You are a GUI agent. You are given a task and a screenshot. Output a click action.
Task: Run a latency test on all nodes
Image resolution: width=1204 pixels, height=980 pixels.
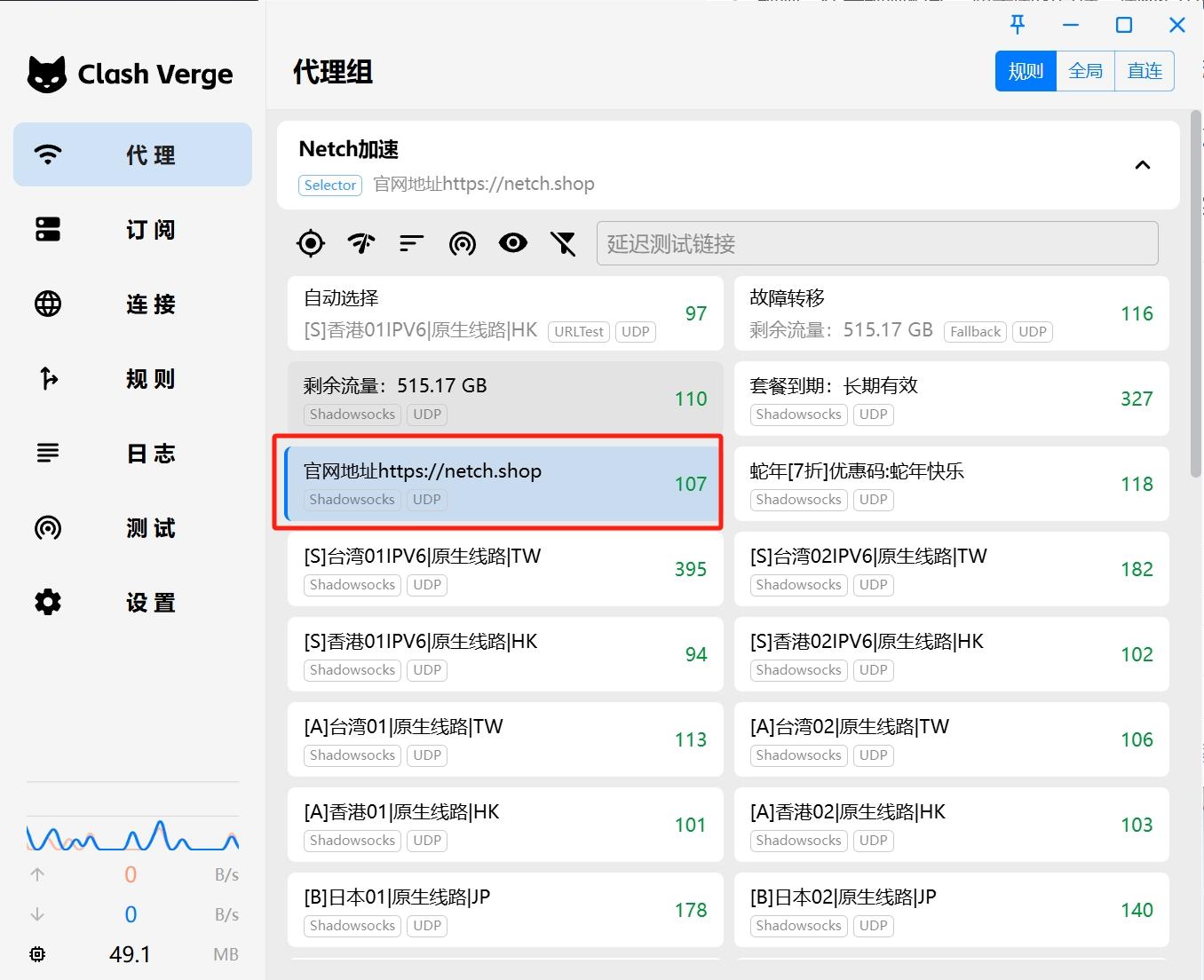(x=360, y=243)
